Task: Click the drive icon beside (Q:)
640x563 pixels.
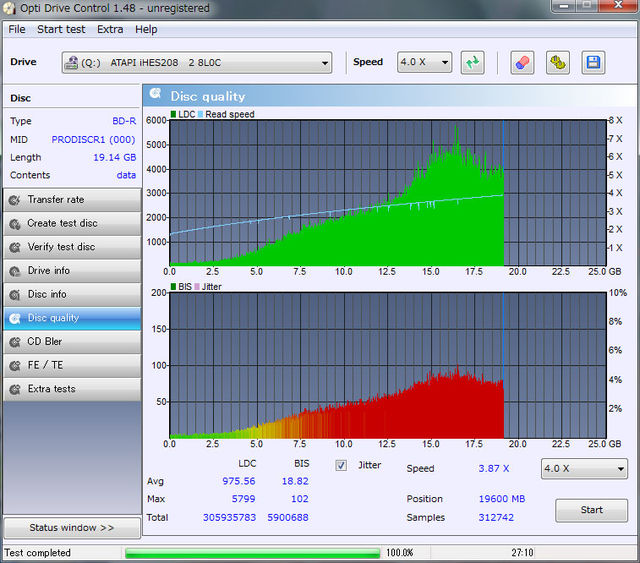Action: (71, 62)
